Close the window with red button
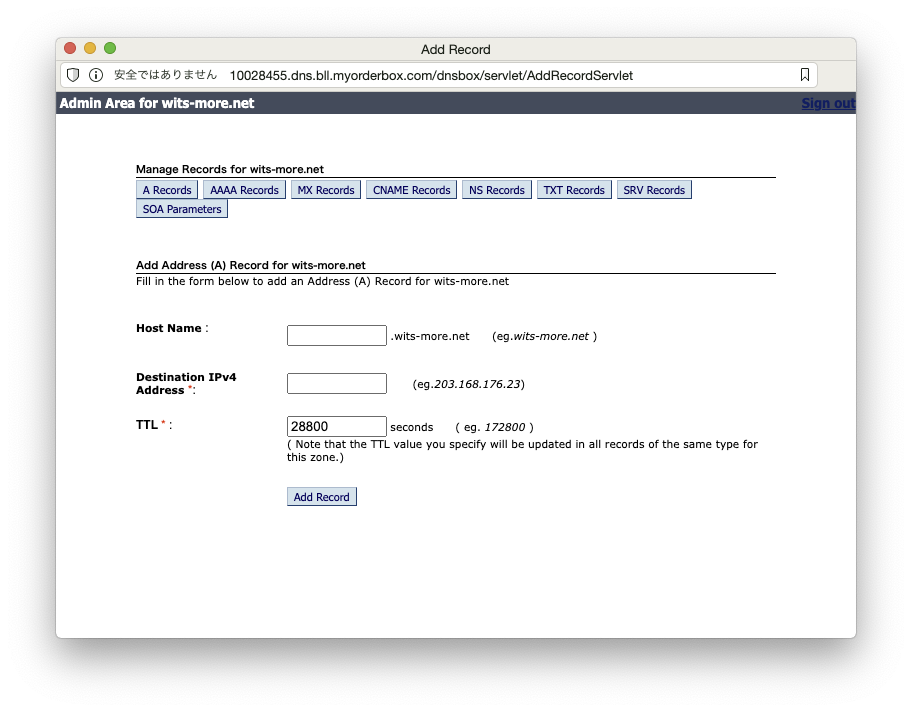The width and height of the screenshot is (912, 712). (x=70, y=48)
